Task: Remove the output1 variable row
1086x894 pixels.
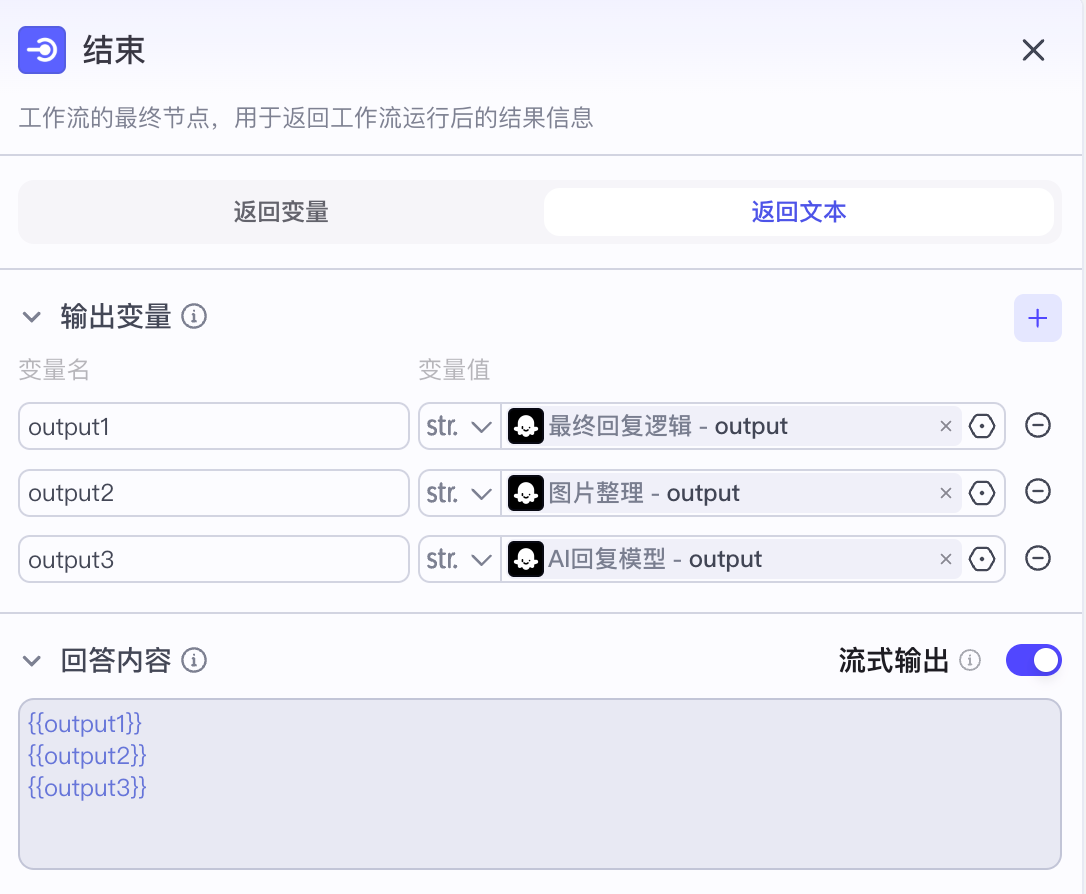Action: 1038,426
